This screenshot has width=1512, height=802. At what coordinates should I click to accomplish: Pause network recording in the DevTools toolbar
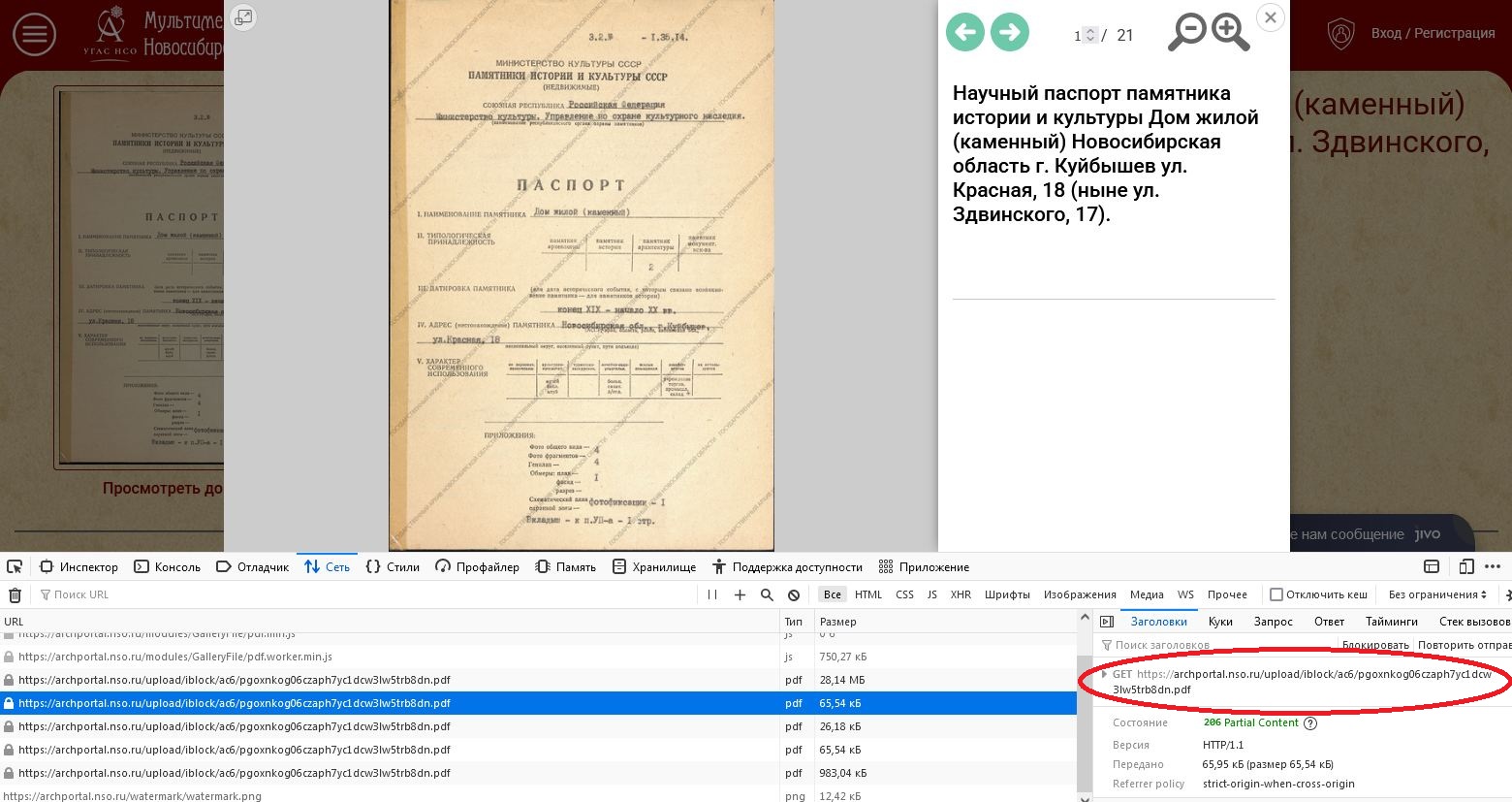point(712,594)
